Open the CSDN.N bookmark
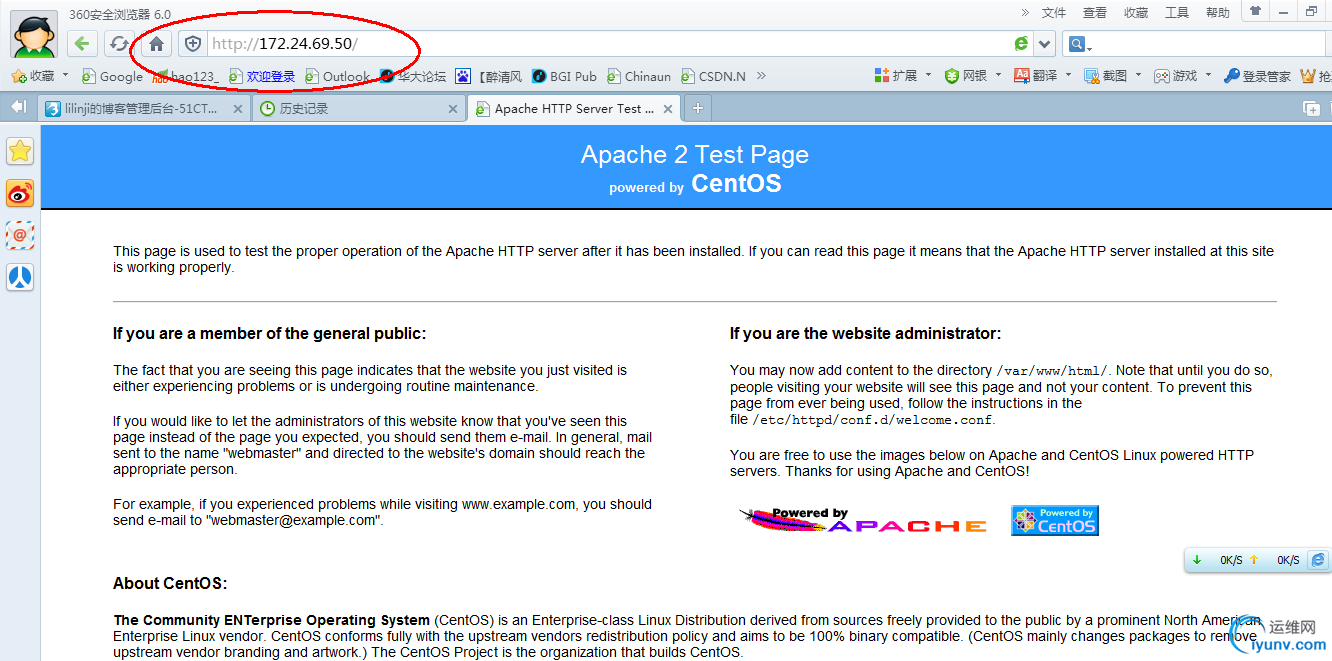Screen dimensions: 1332x661 [713, 76]
